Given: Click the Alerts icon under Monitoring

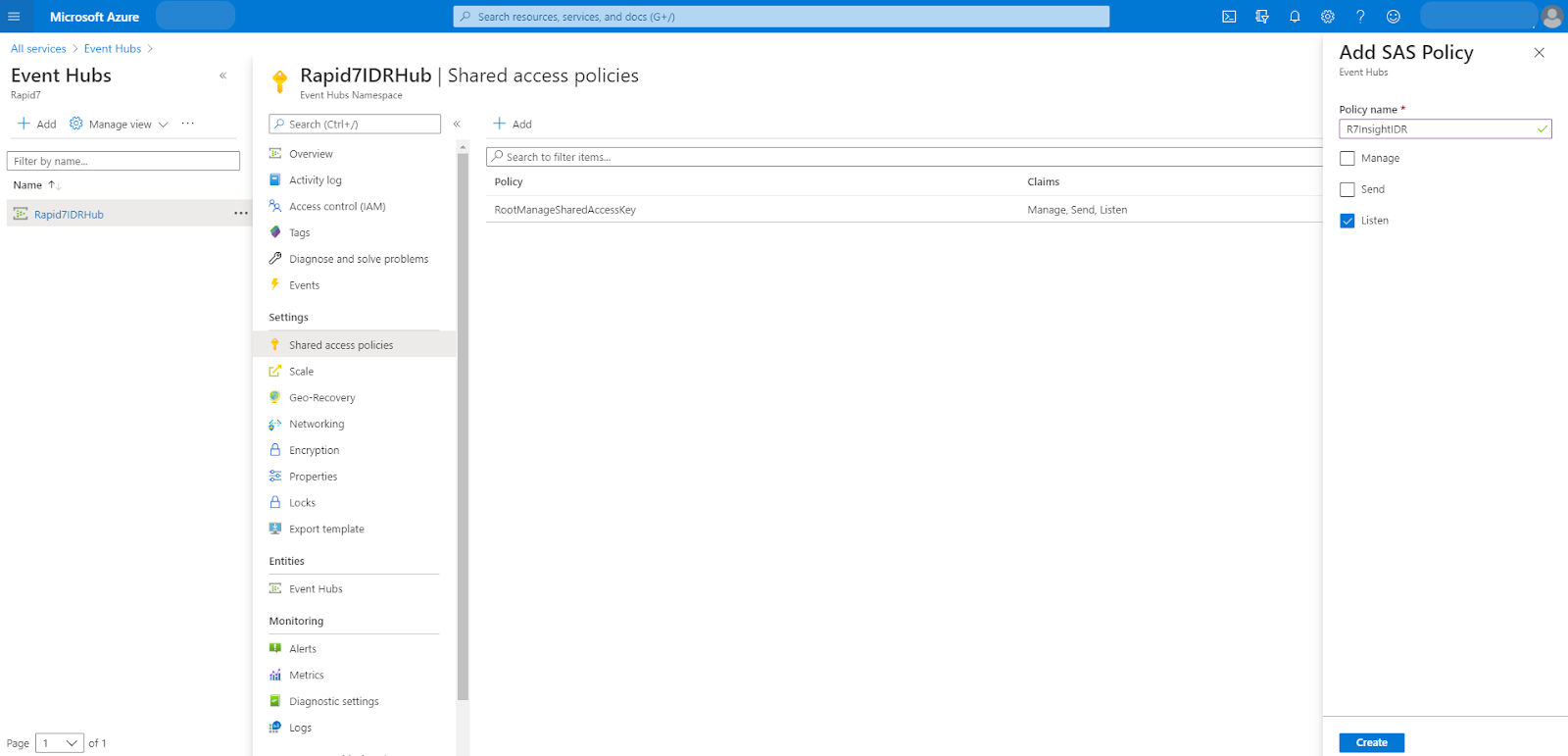Looking at the screenshot, I should pos(275,648).
